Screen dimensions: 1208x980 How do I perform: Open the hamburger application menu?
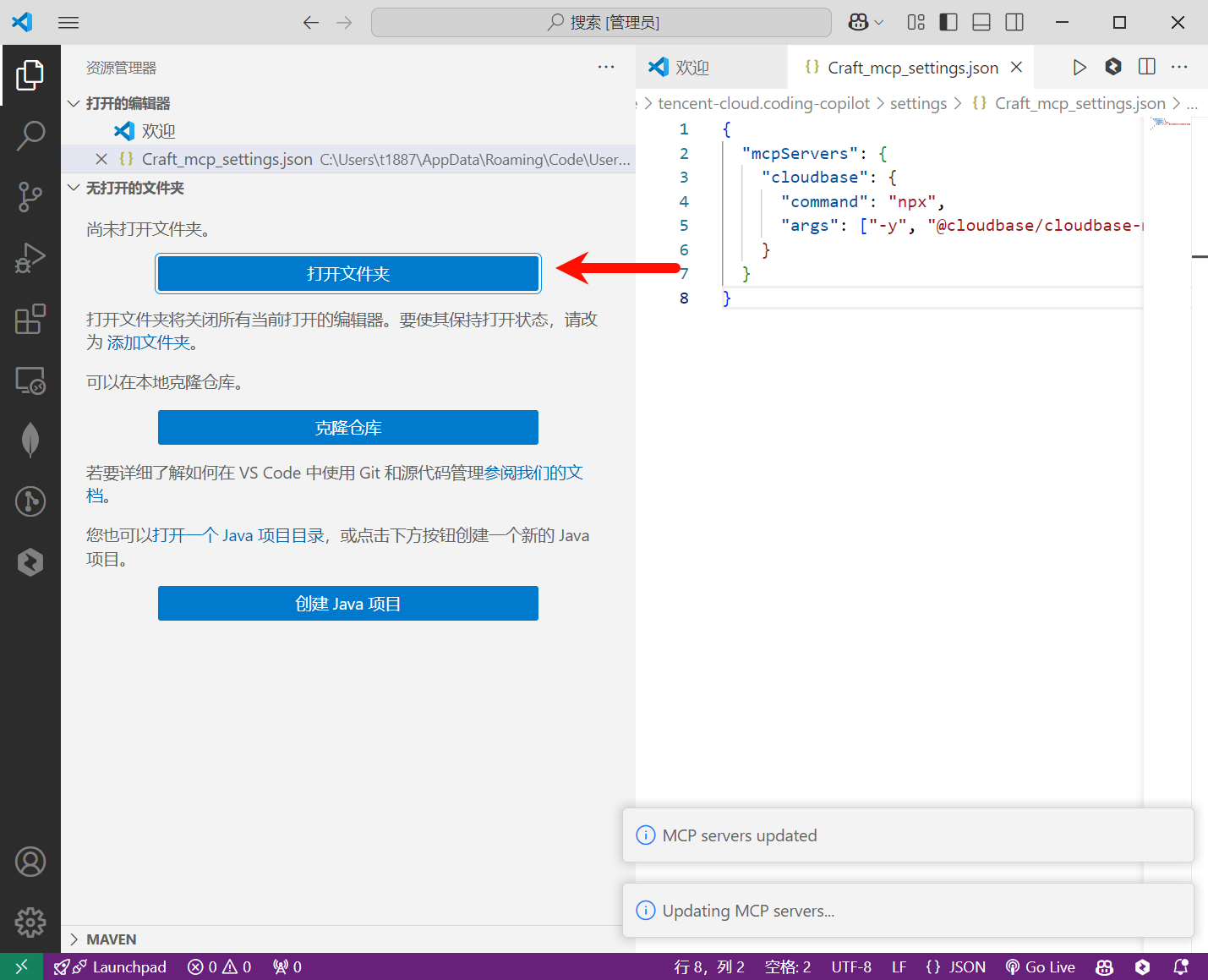[x=68, y=22]
